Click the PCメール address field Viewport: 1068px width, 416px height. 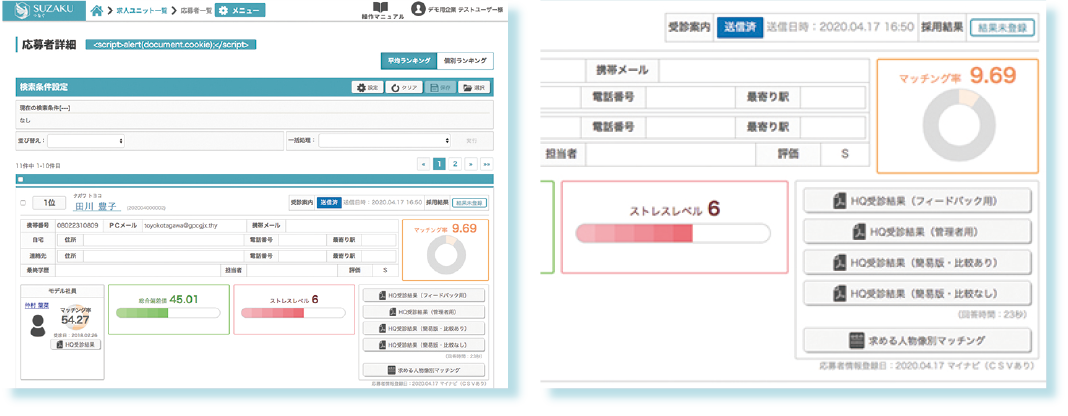pos(188,226)
